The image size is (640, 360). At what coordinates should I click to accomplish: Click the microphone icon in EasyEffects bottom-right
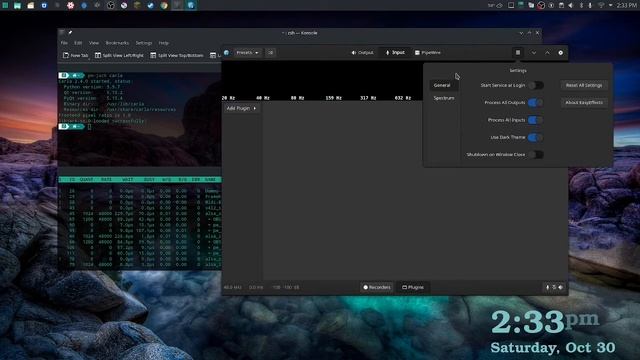547,287
